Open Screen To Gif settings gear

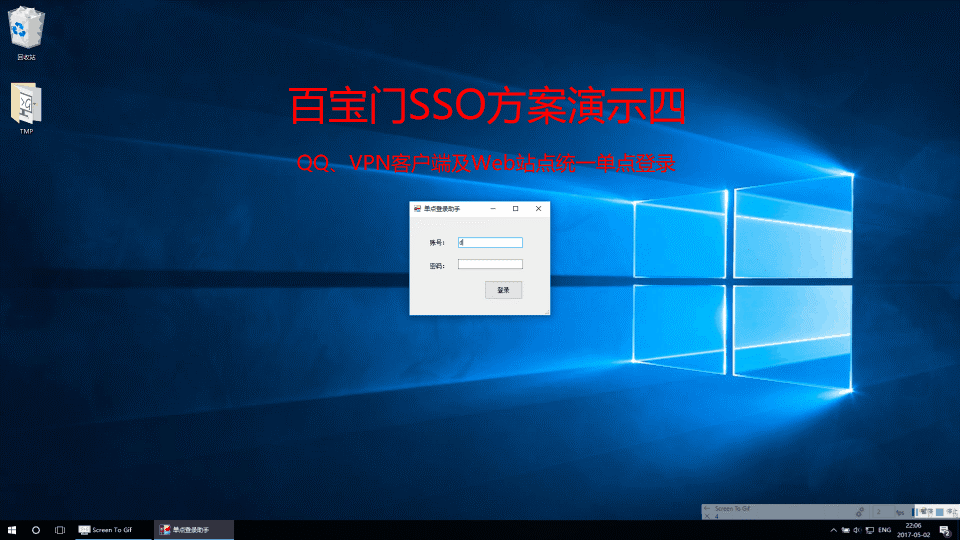[x=860, y=512]
